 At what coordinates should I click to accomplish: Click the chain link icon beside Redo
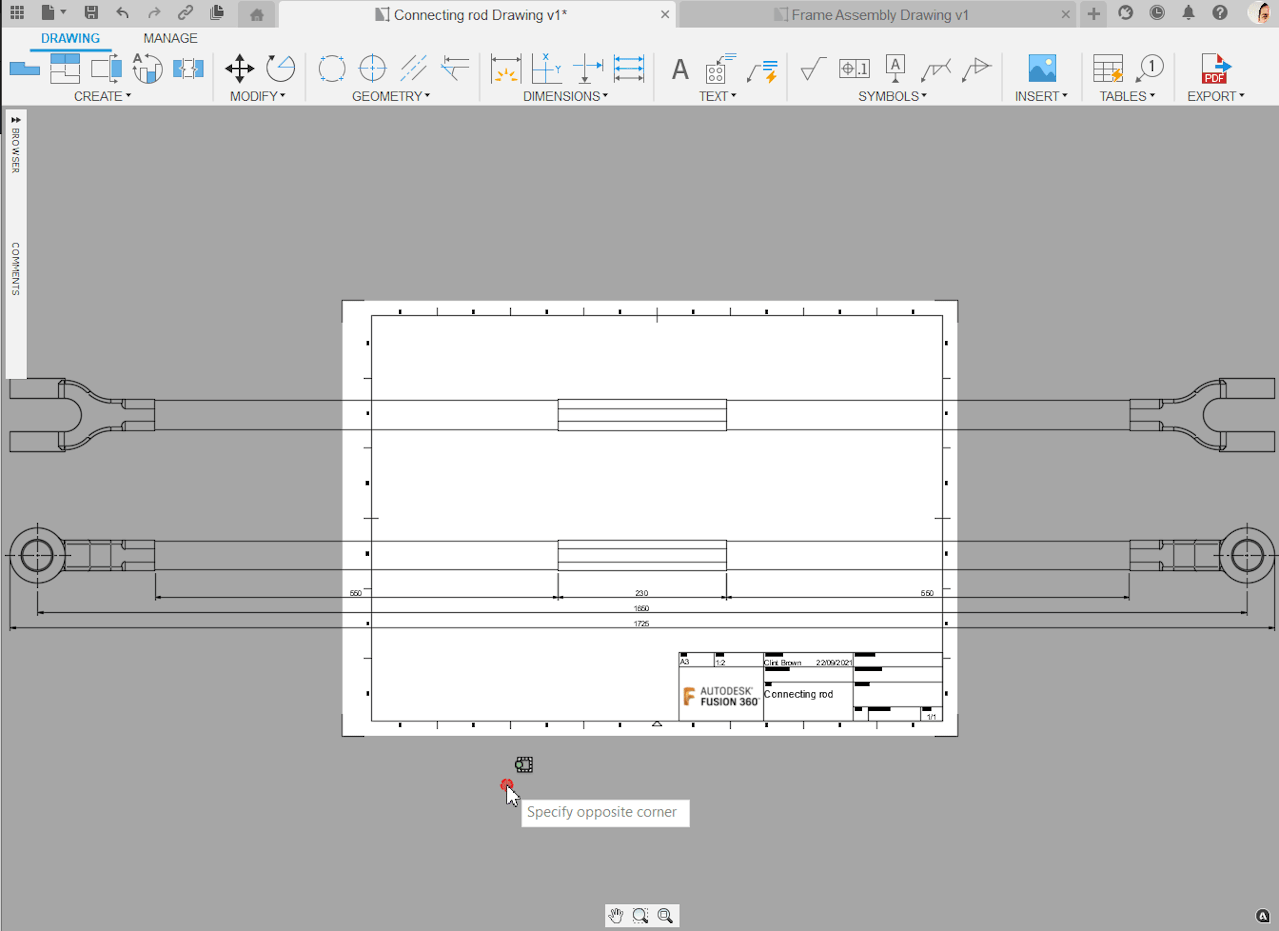185,13
